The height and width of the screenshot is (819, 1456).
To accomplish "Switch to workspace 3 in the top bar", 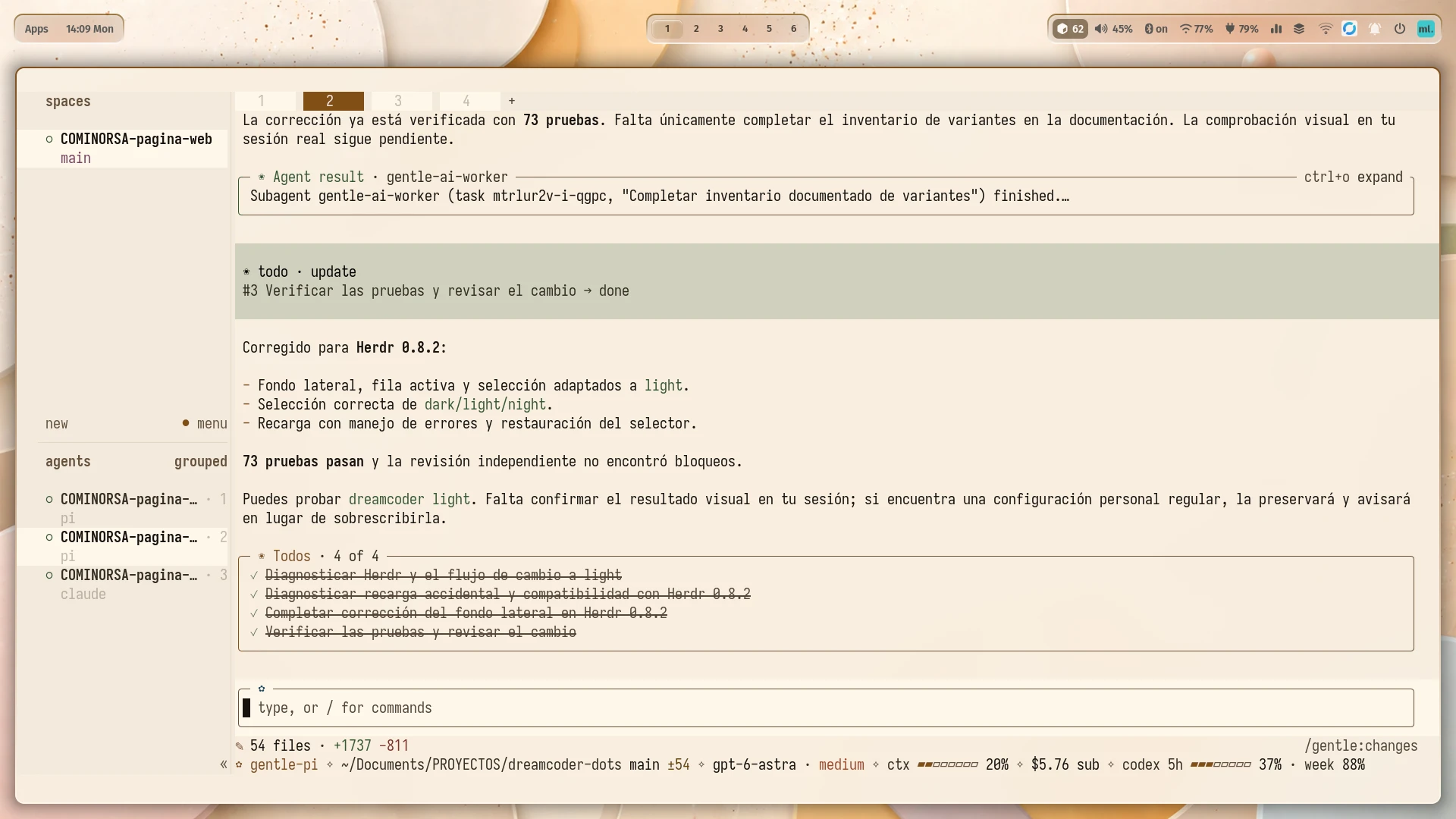I will [720, 29].
